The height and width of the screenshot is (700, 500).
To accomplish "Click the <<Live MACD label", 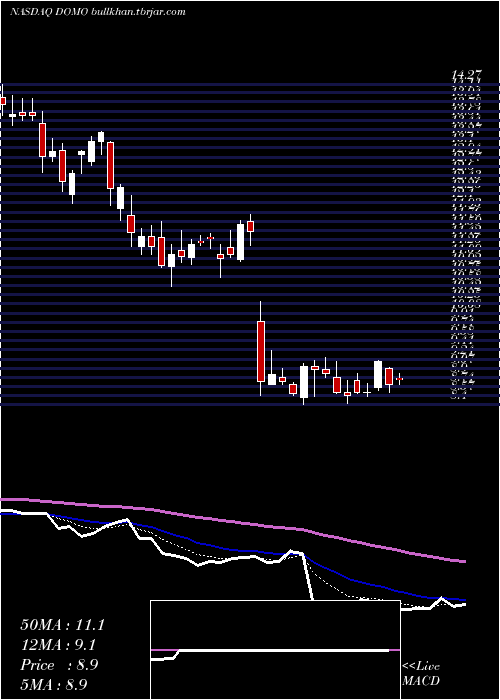I will tap(421, 674).
